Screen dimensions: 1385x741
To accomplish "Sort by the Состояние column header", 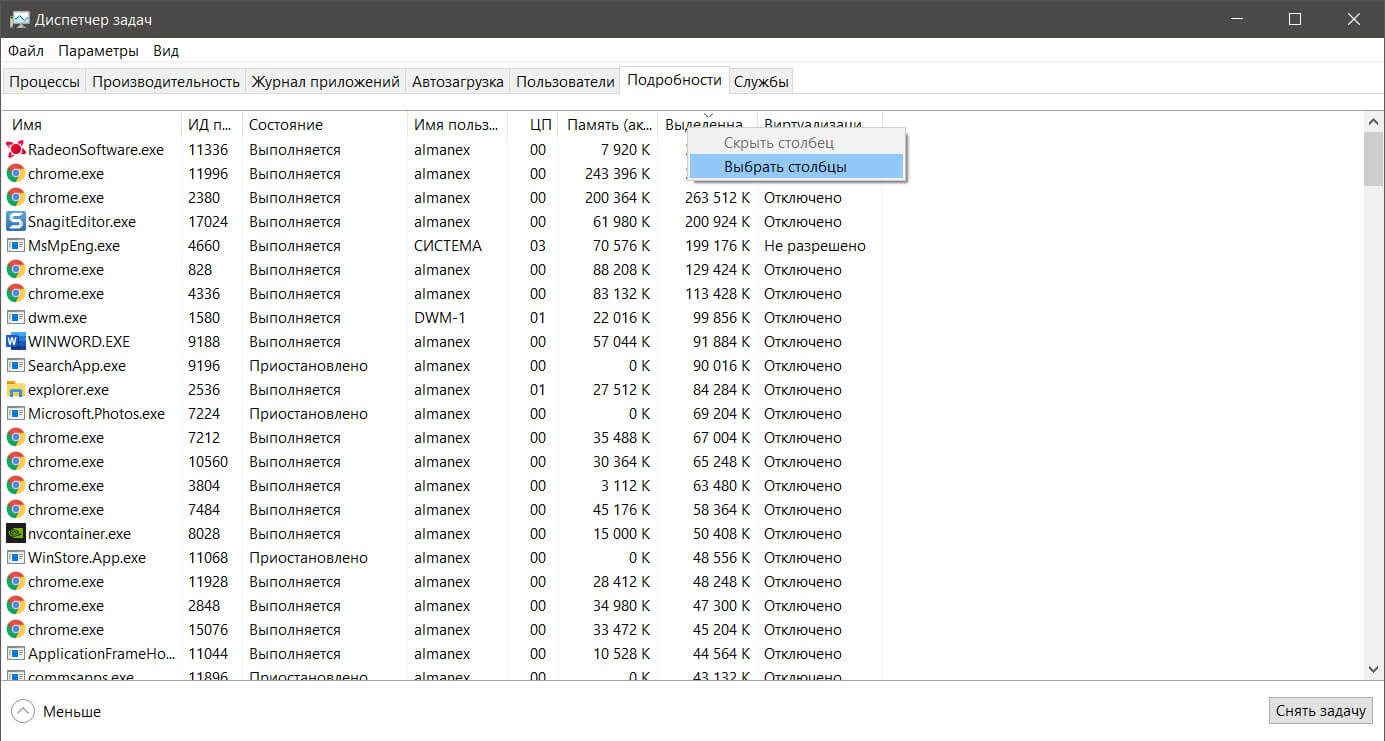I will pyautogui.click(x=325, y=125).
